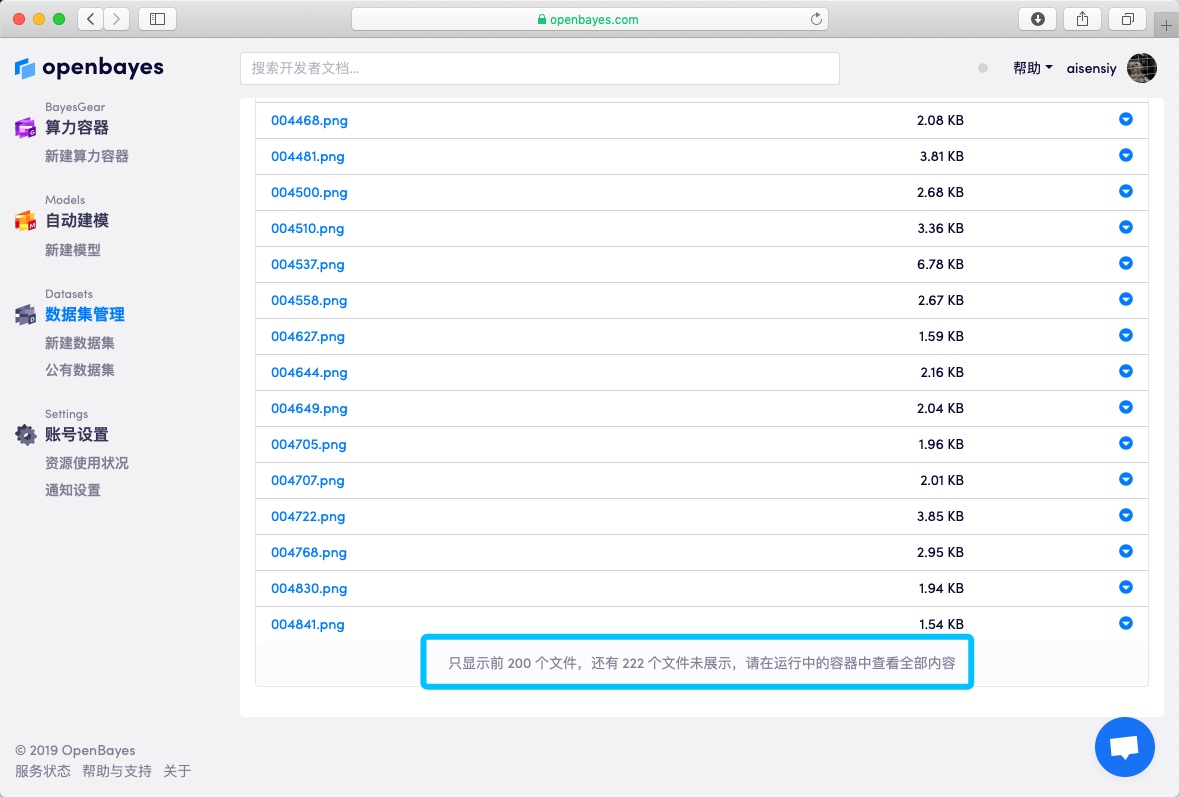Click the Safari downloads icon

tap(1037, 19)
